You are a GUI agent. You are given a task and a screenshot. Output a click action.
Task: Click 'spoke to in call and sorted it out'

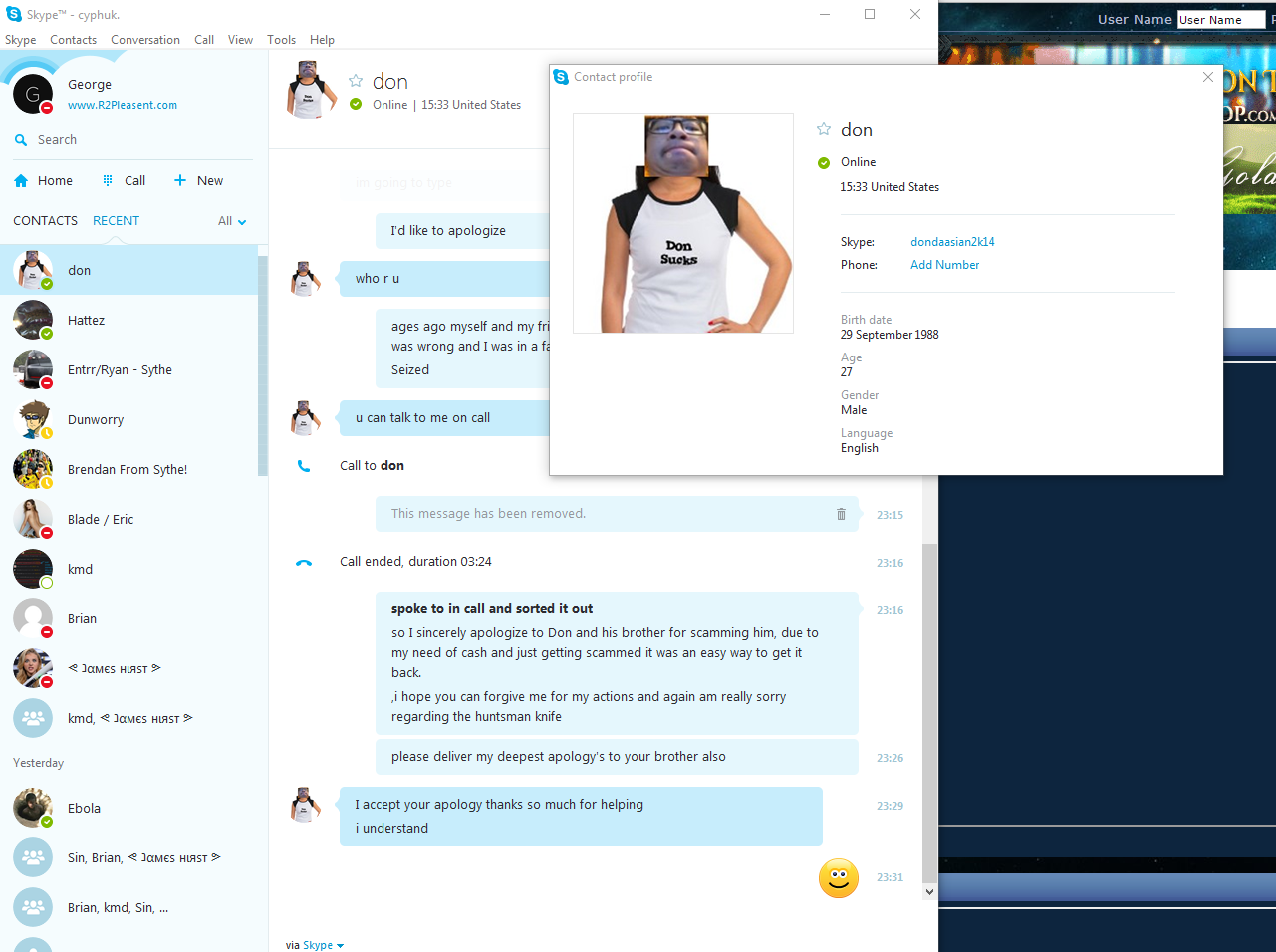point(492,609)
